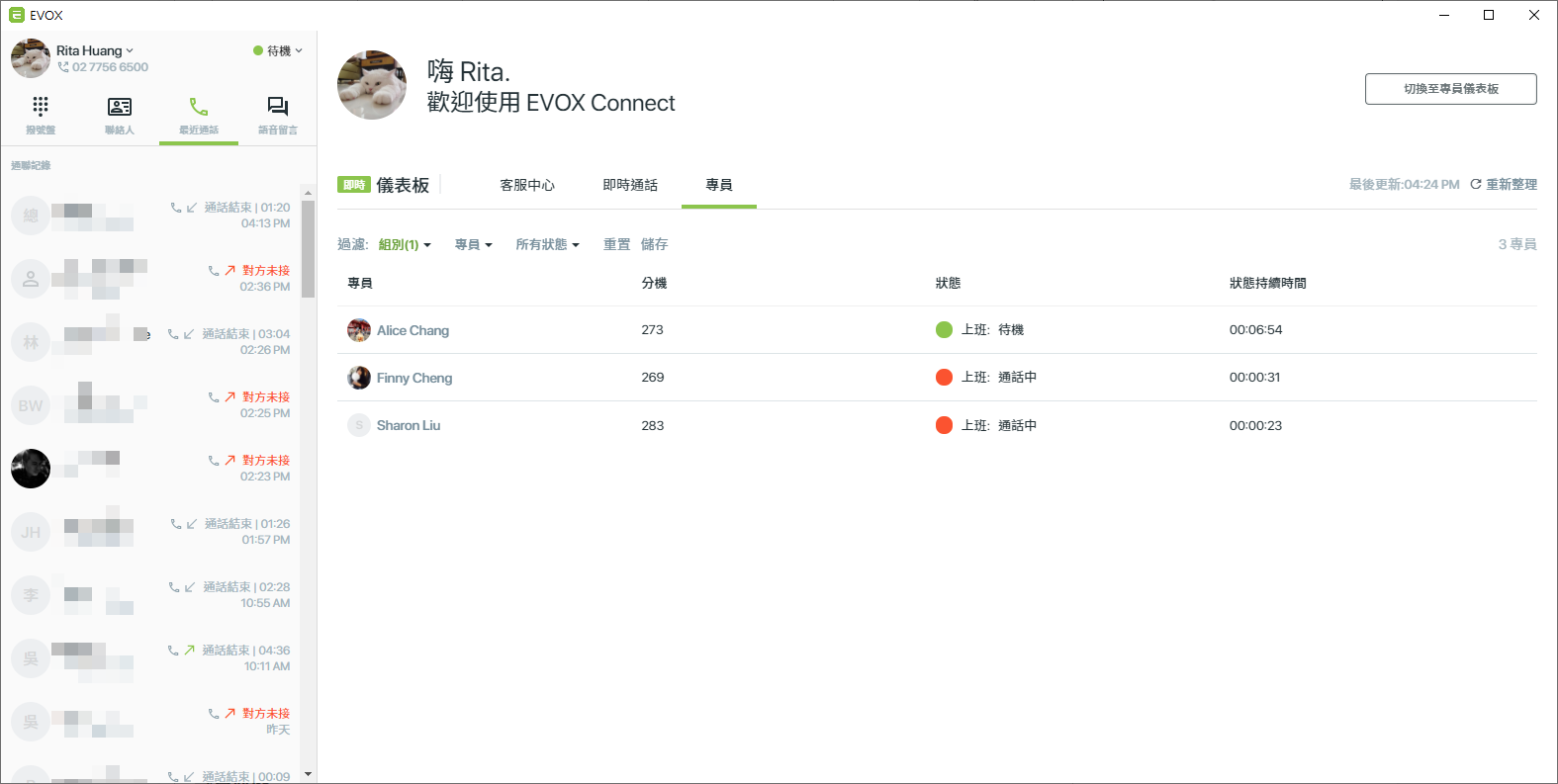Open Sharon Liu's agent entry
1558x784 pixels.
409,425
